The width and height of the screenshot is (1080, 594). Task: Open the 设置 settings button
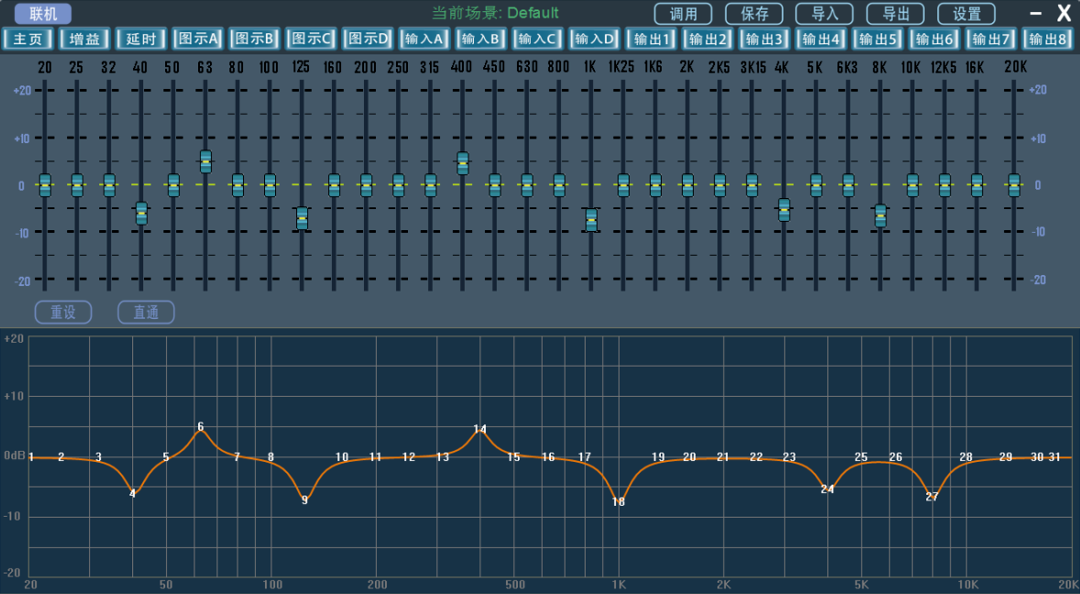tap(966, 14)
